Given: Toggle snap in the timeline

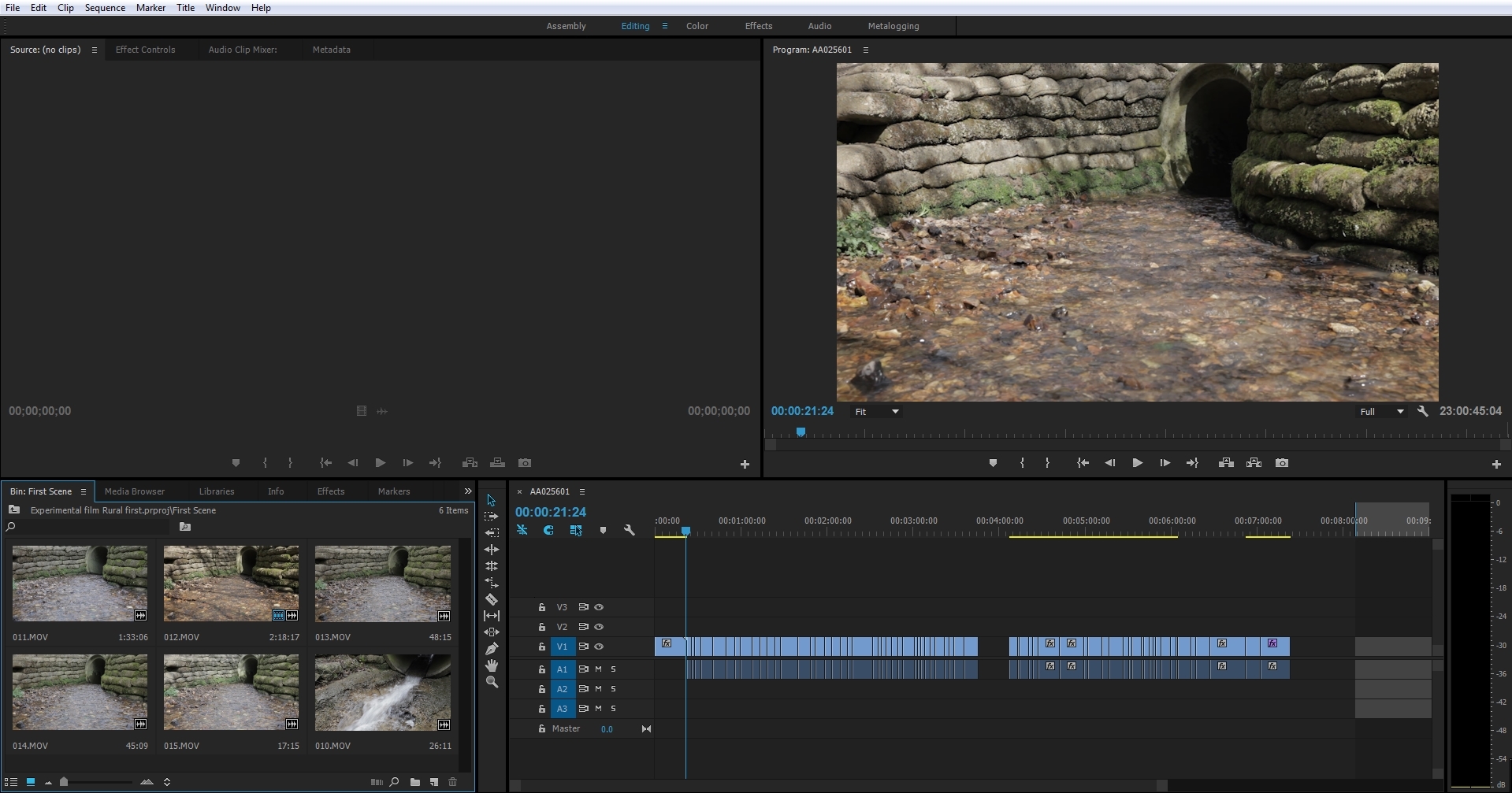Looking at the screenshot, I should [548, 530].
